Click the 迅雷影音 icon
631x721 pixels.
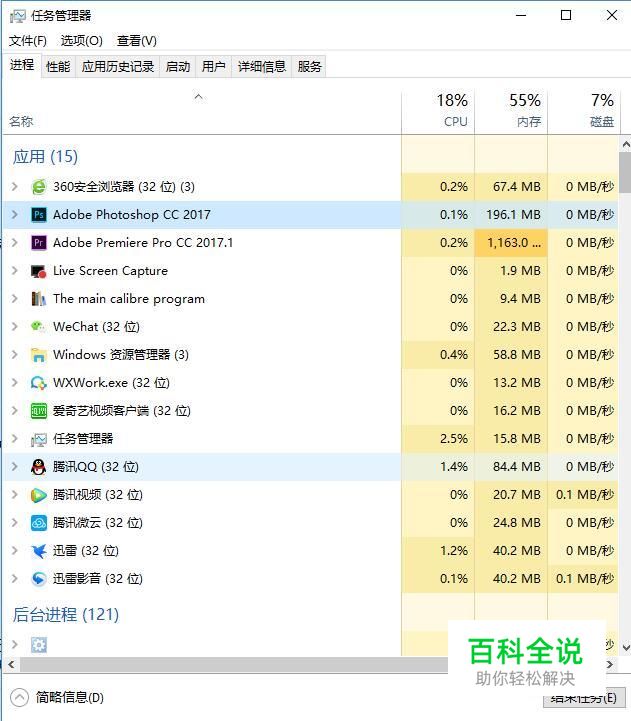pos(39,579)
